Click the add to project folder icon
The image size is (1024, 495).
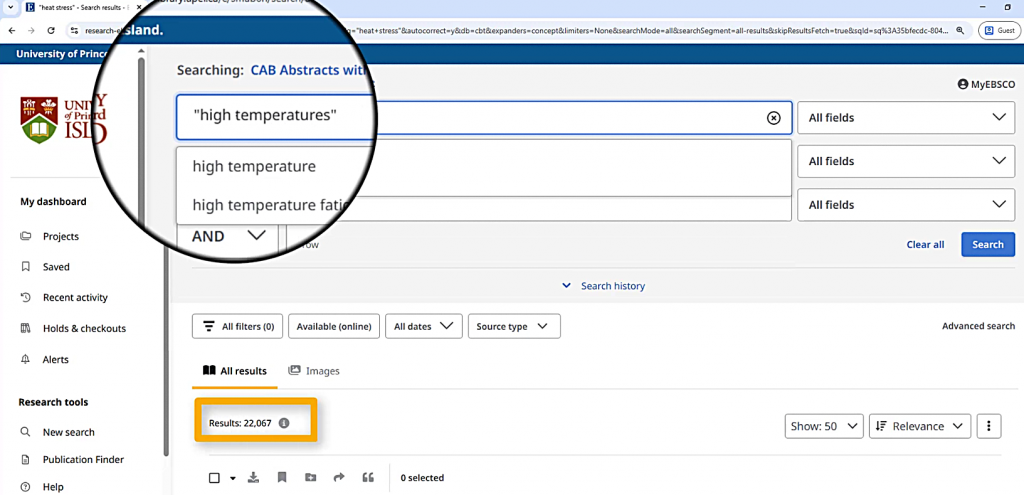[310, 478]
